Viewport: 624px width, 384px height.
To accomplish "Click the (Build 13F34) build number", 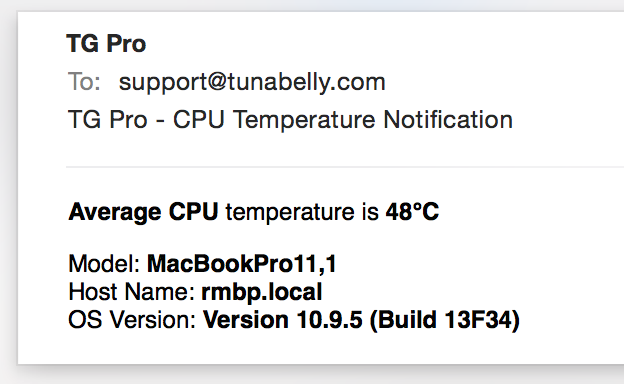I will click(445, 320).
